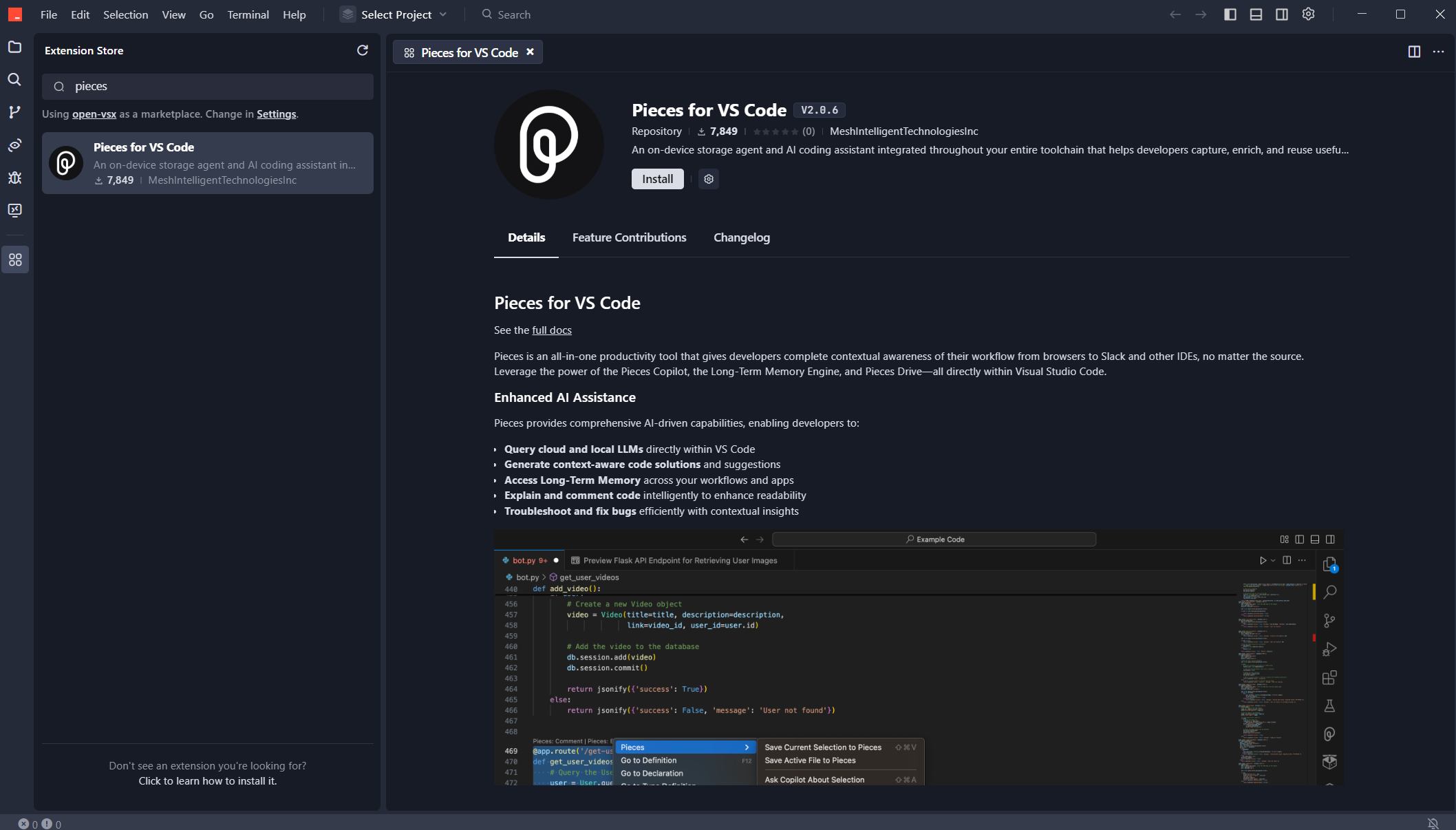Open the Help menu
Screen dimensions: 1456x830
pyautogui.click(x=294, y=14)
